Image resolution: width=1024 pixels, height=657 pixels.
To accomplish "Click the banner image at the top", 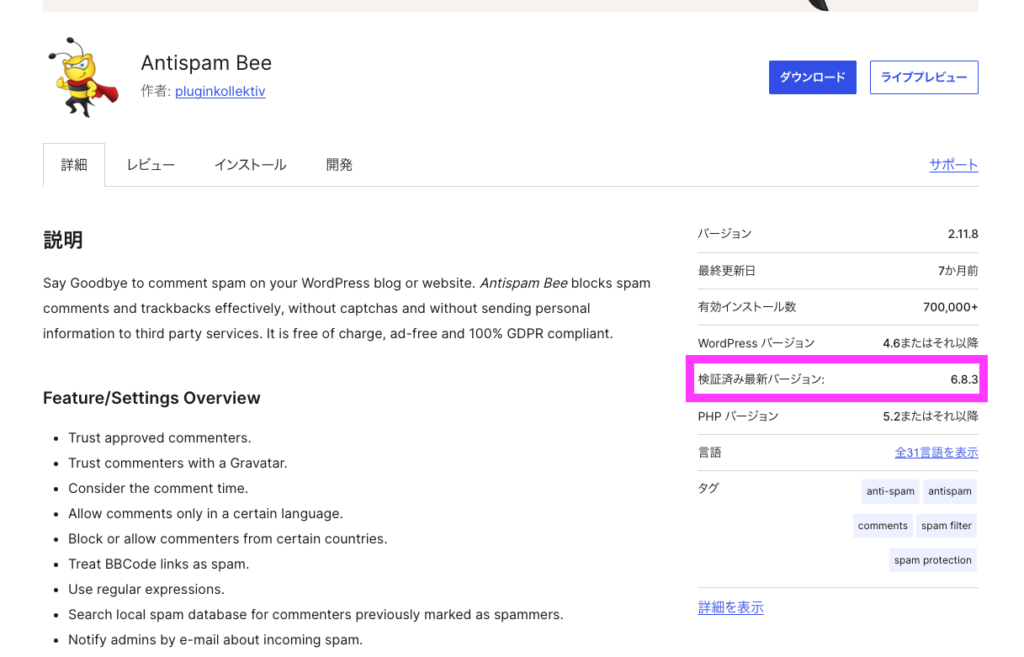I will [x=510, y=5].
